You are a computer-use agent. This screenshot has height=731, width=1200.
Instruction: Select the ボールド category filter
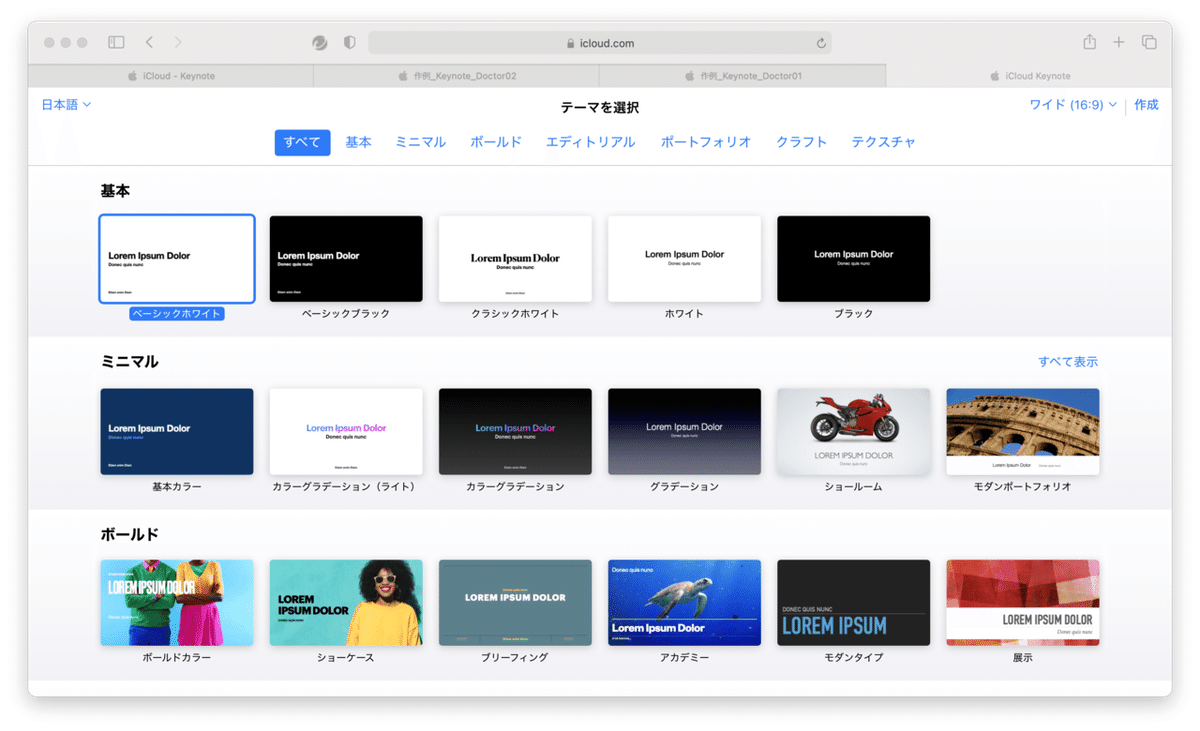(x=496, y=142)
